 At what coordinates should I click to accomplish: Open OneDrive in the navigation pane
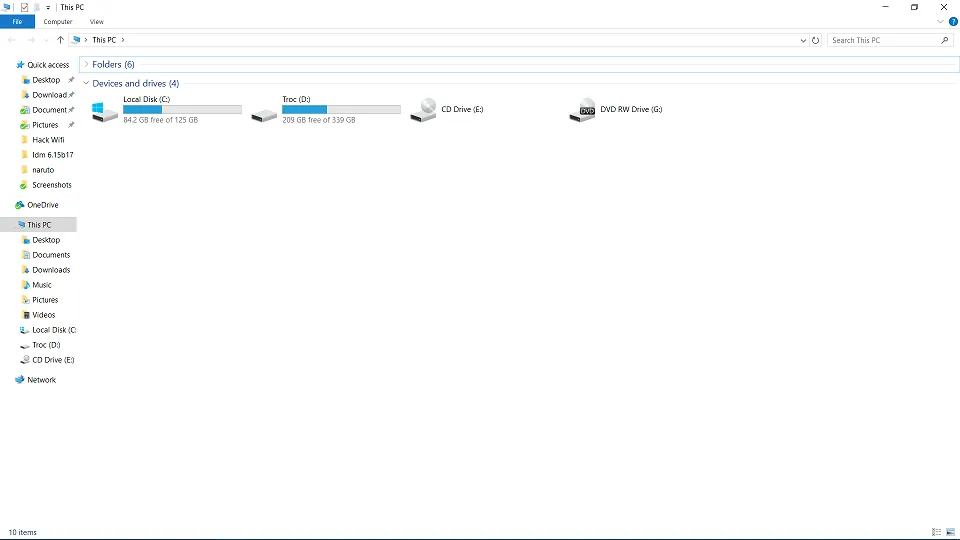42,205
